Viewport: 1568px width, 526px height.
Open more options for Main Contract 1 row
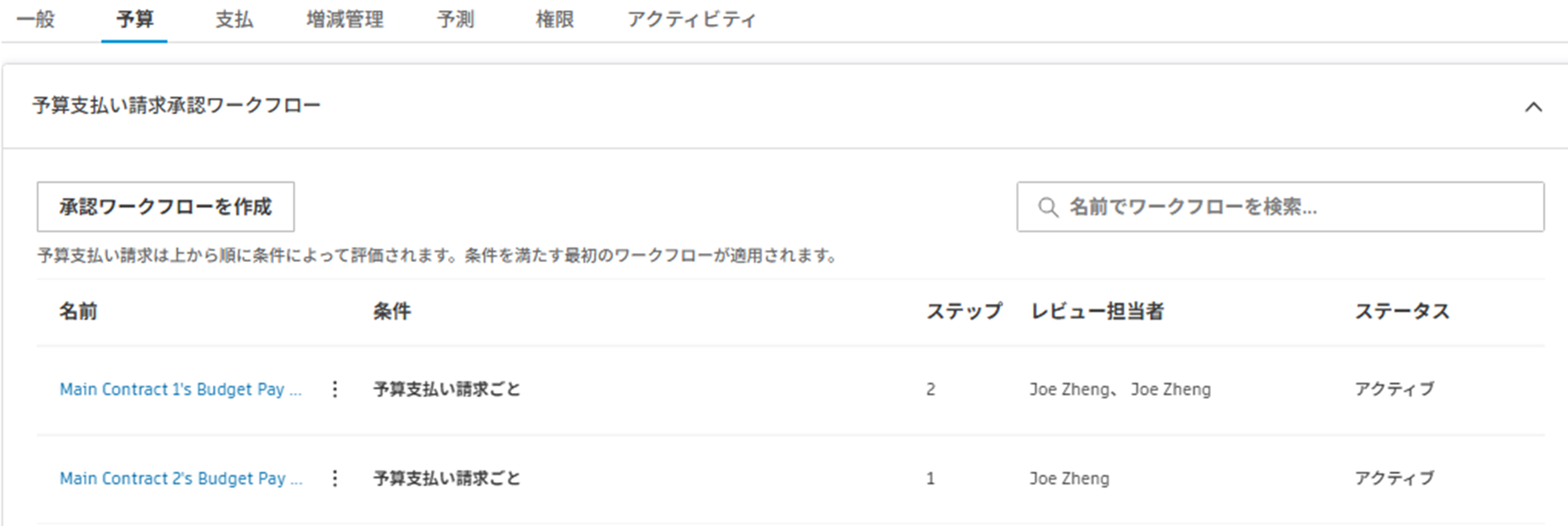pyautogui.click(x=335, y=389)
